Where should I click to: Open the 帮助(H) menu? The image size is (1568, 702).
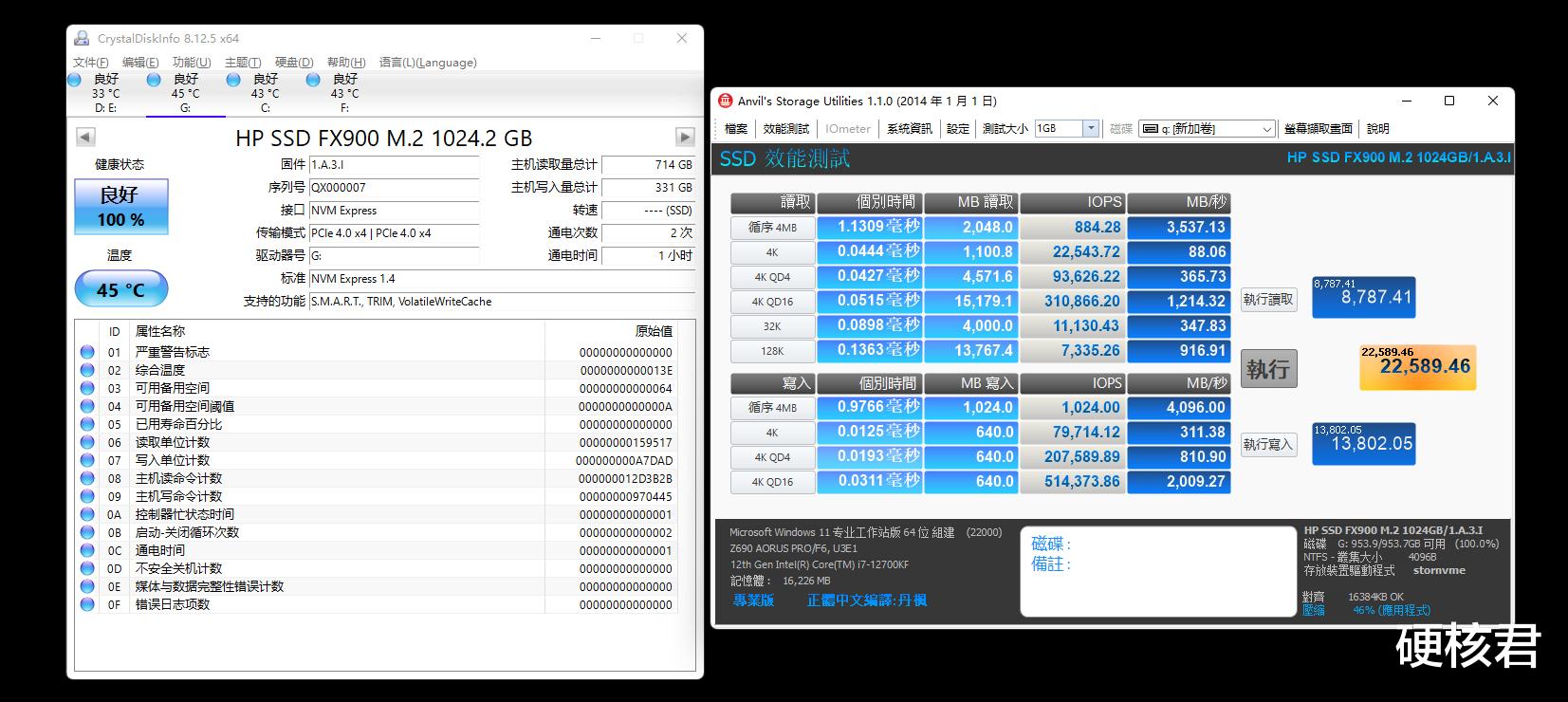[x=346, y=63]
